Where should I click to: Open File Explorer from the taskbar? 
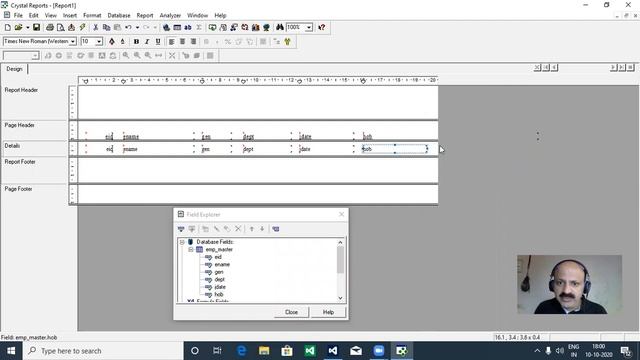[x=264, y=351]
